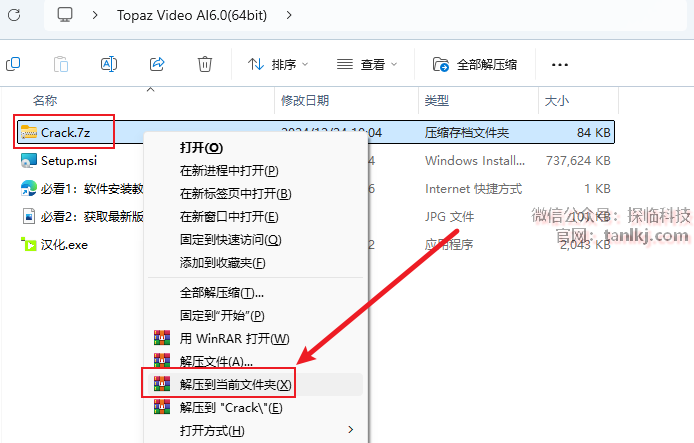Viewport: 694px width, 443px height.
Task: Click the Setup.msi installer icon
Action: (29, 160)
